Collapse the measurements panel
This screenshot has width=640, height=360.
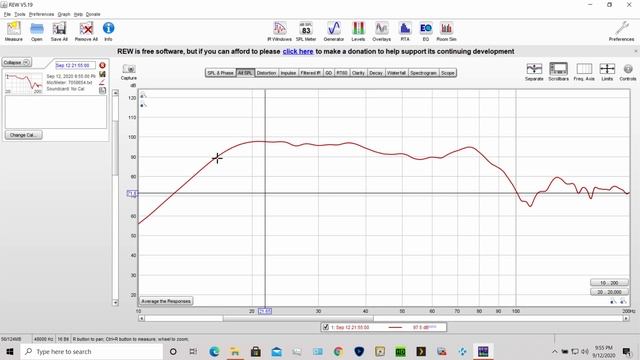click(17, 62)
